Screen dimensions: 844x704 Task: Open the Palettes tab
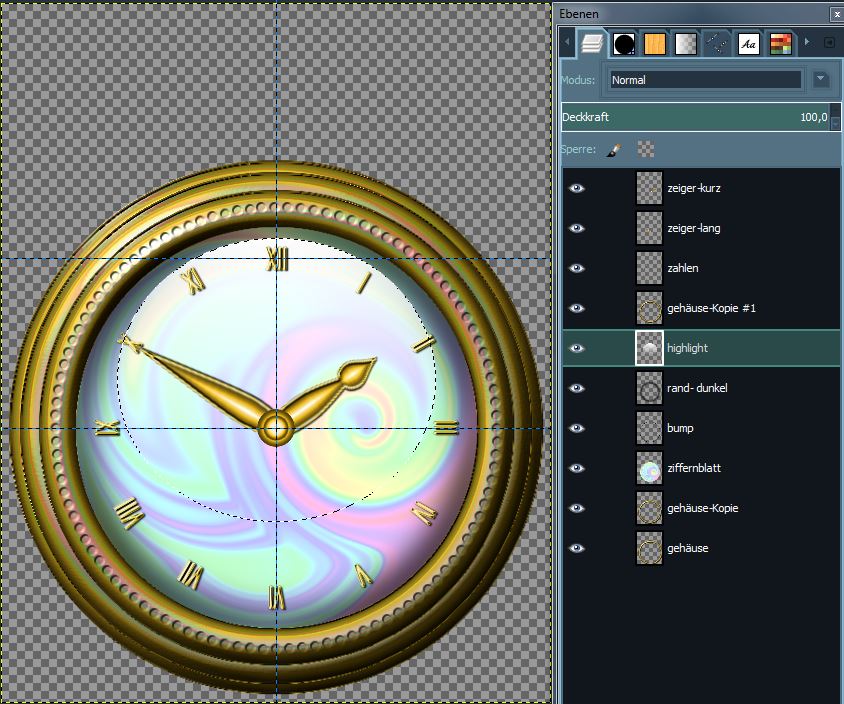[780, 44]
